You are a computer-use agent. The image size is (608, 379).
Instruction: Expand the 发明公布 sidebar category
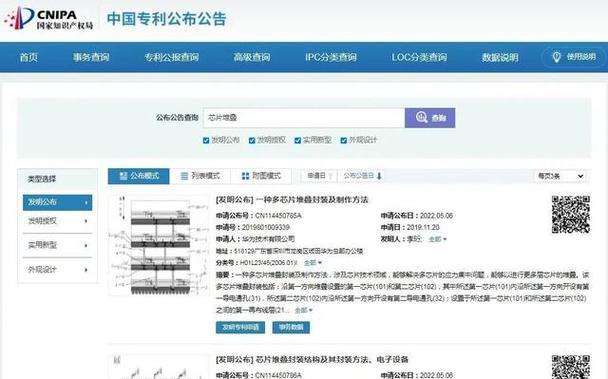pos(57,202)
